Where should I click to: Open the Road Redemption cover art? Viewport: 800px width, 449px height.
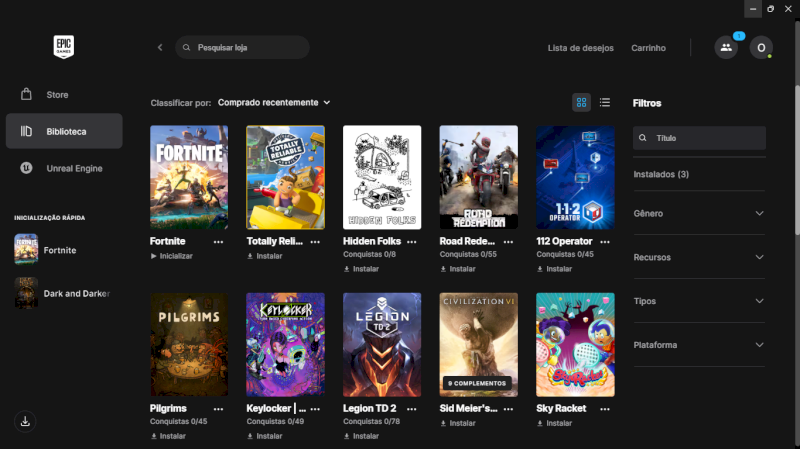479,178
